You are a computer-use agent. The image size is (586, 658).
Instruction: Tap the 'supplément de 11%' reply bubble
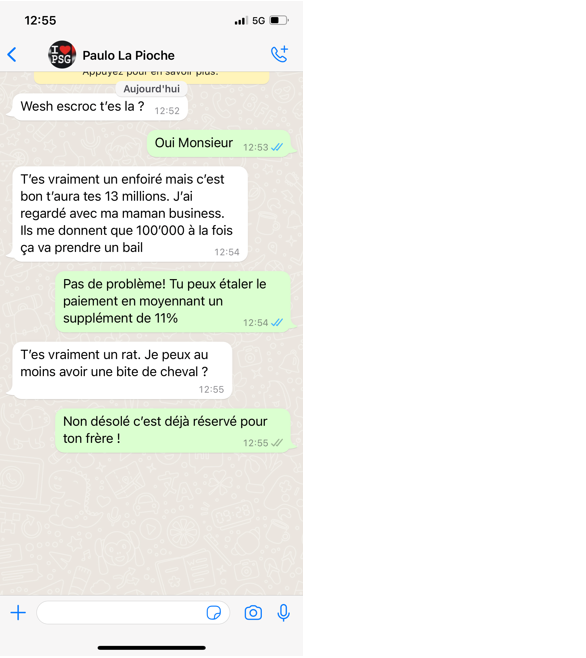(x=173, y=302)
